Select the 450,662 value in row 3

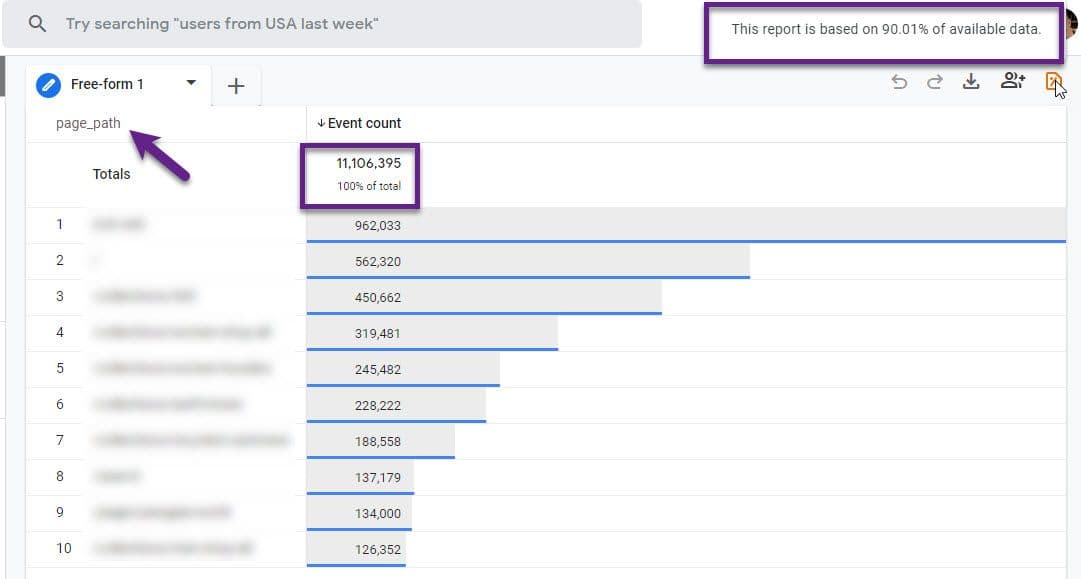377,297
